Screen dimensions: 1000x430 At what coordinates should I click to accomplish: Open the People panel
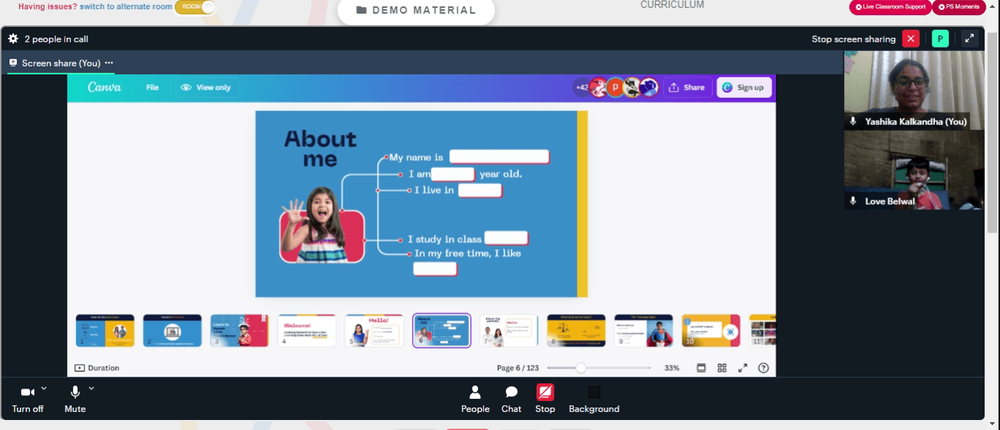tap(475, 399)
